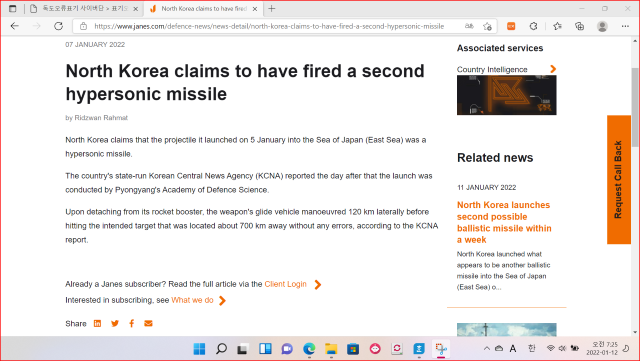
Task: Click the page vertical scrollbar thumb
Action: pyautogui.click(x=635, y=107)
